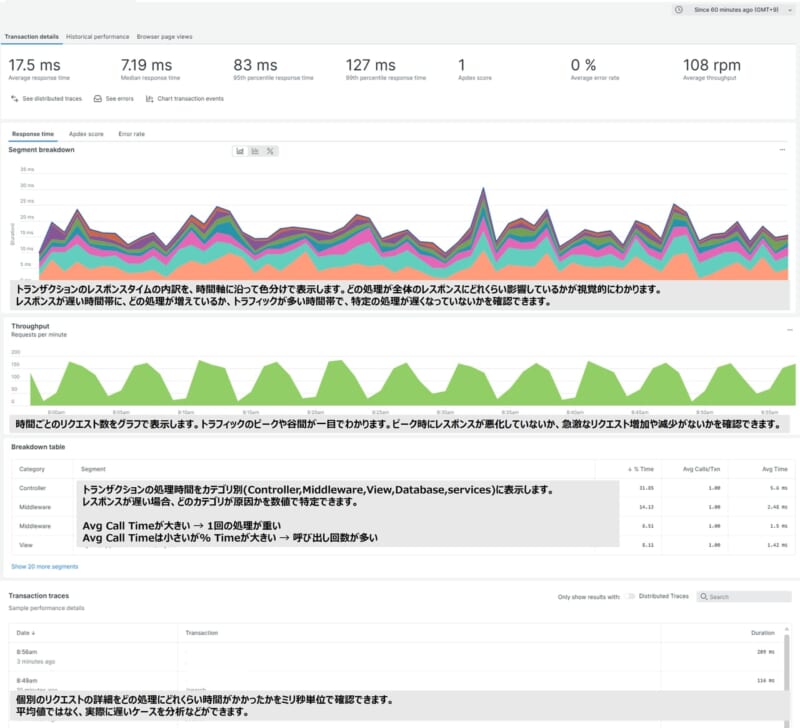The width and height of the screenshot is (800, 728).
Task: Click the See distributed traces icon
Action: pyautogui.click(x=15, y=99)
